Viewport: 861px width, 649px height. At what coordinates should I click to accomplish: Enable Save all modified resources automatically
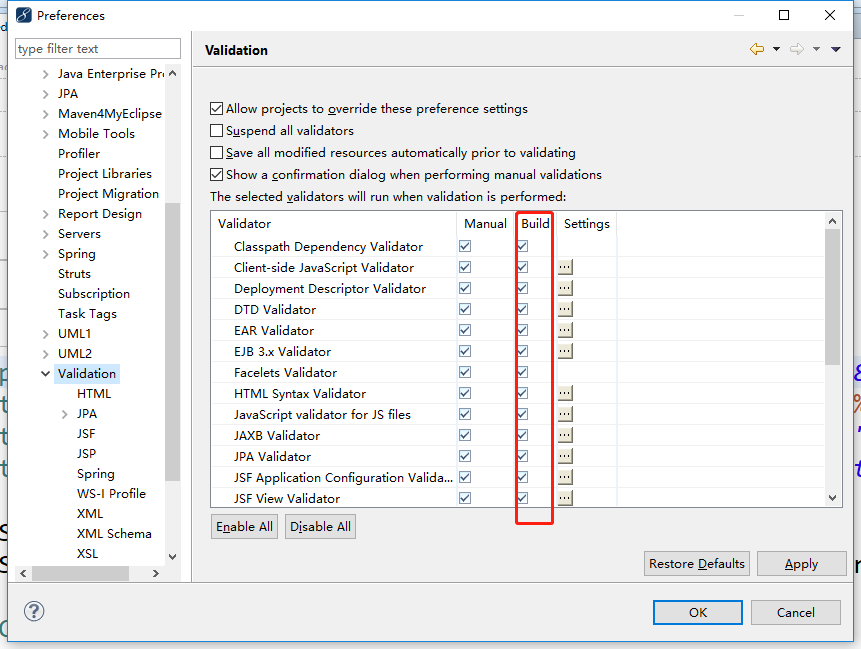pyautogui.click(x=216, y=152)
